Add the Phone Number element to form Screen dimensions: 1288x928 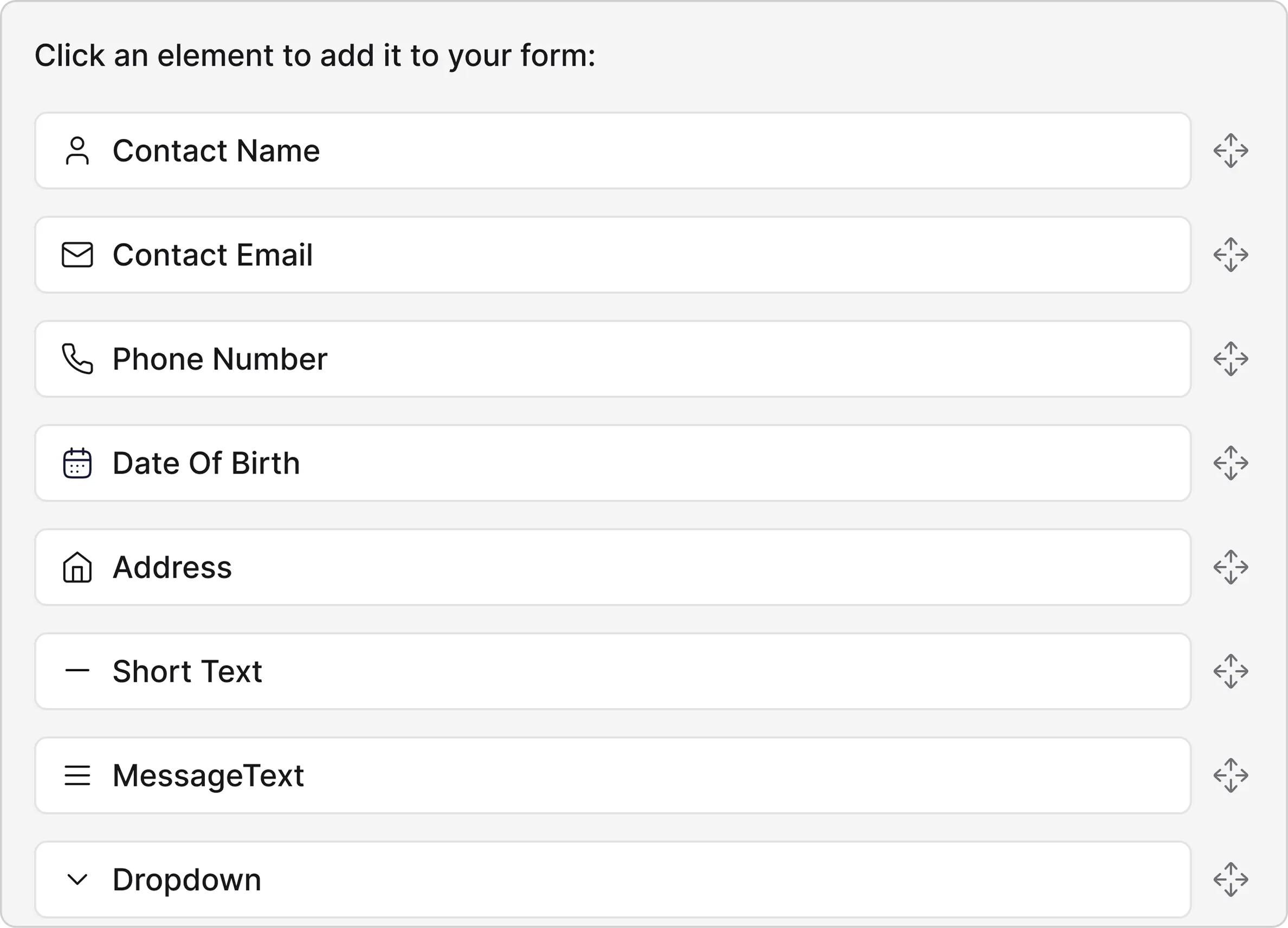coord(612,359)
